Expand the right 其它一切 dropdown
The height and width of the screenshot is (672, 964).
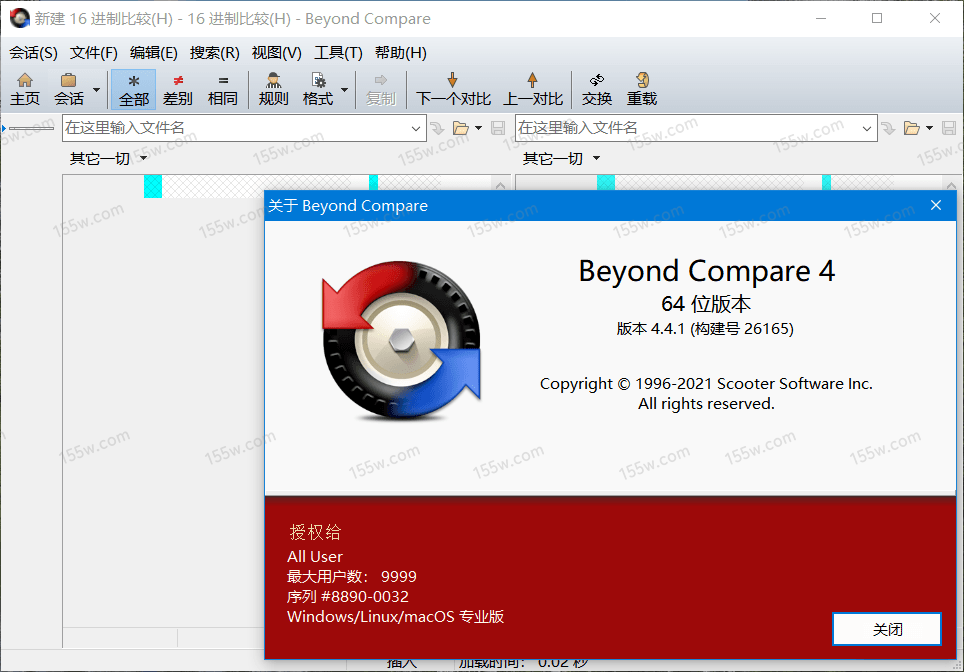(x=597, y=159)
